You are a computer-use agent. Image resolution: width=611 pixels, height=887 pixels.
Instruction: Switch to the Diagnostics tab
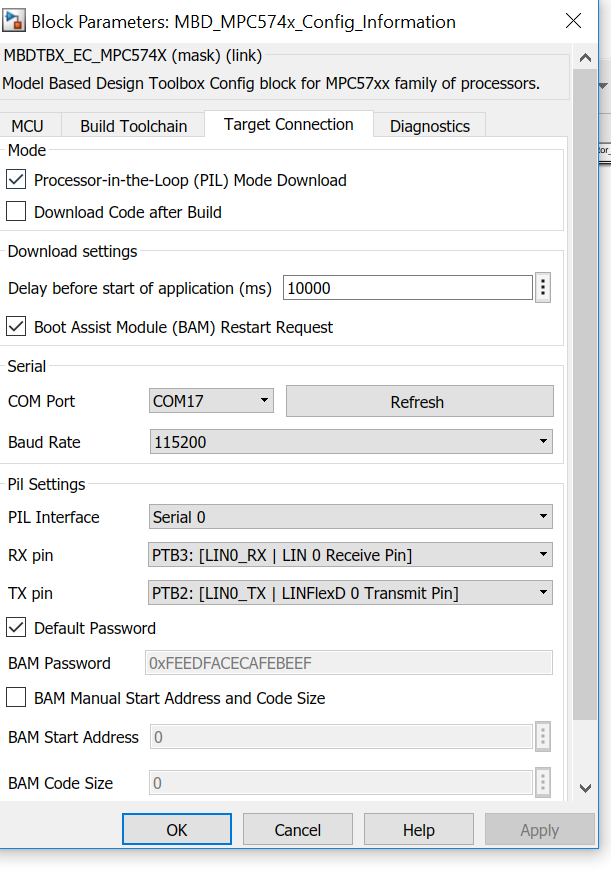click(x=429, y=126)
